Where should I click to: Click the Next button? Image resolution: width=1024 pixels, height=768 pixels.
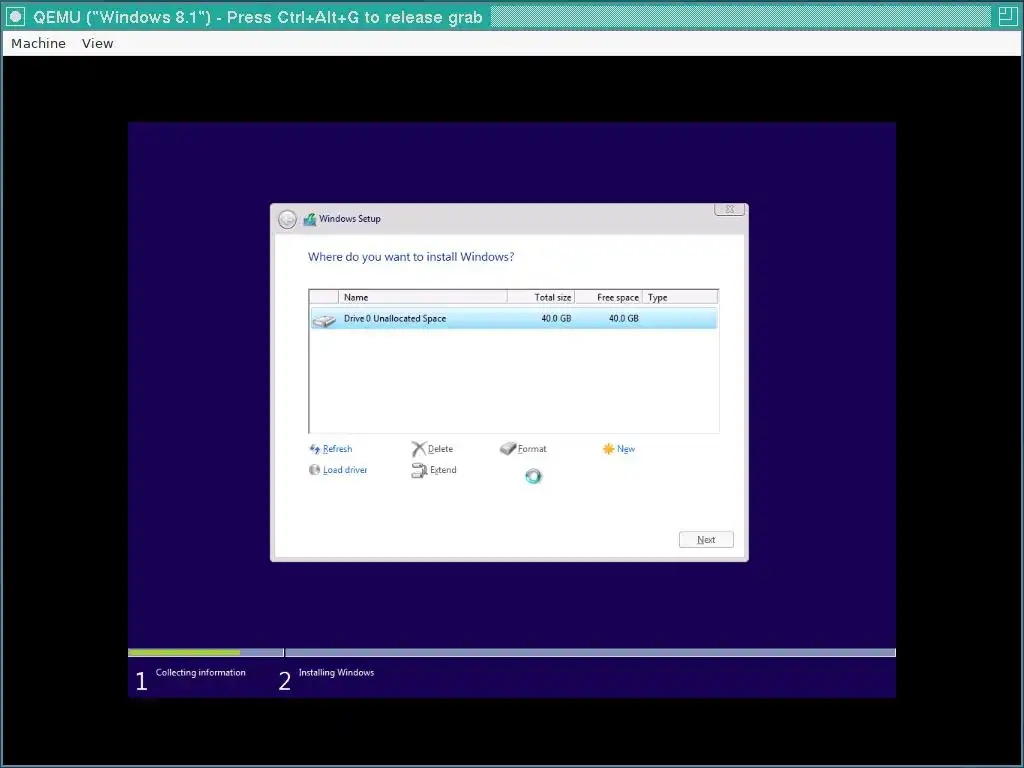[x=706, y=539]
